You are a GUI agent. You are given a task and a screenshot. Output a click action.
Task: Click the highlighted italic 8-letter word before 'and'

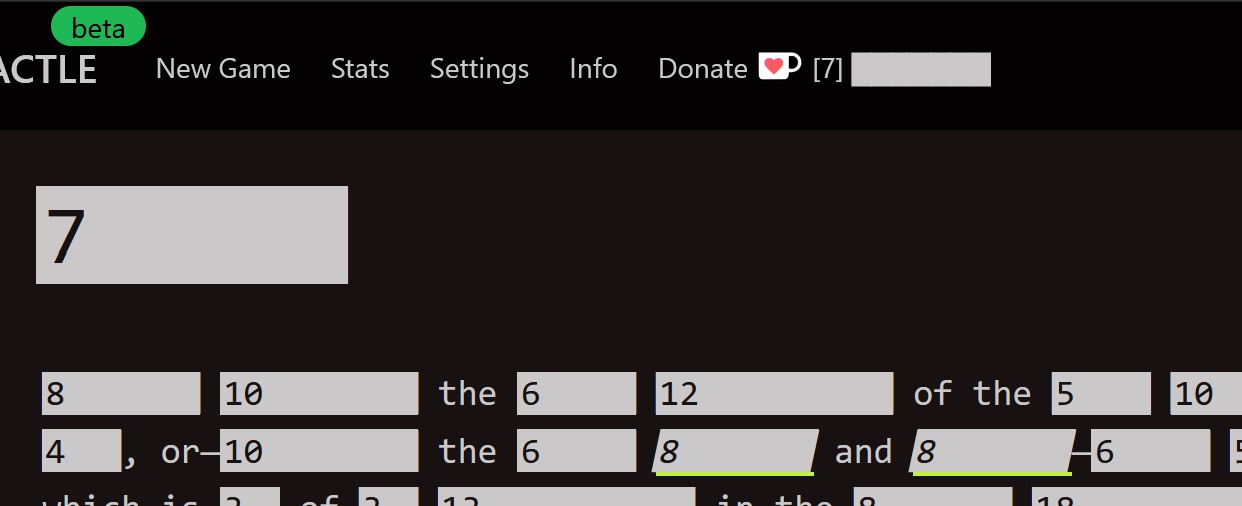735,451
